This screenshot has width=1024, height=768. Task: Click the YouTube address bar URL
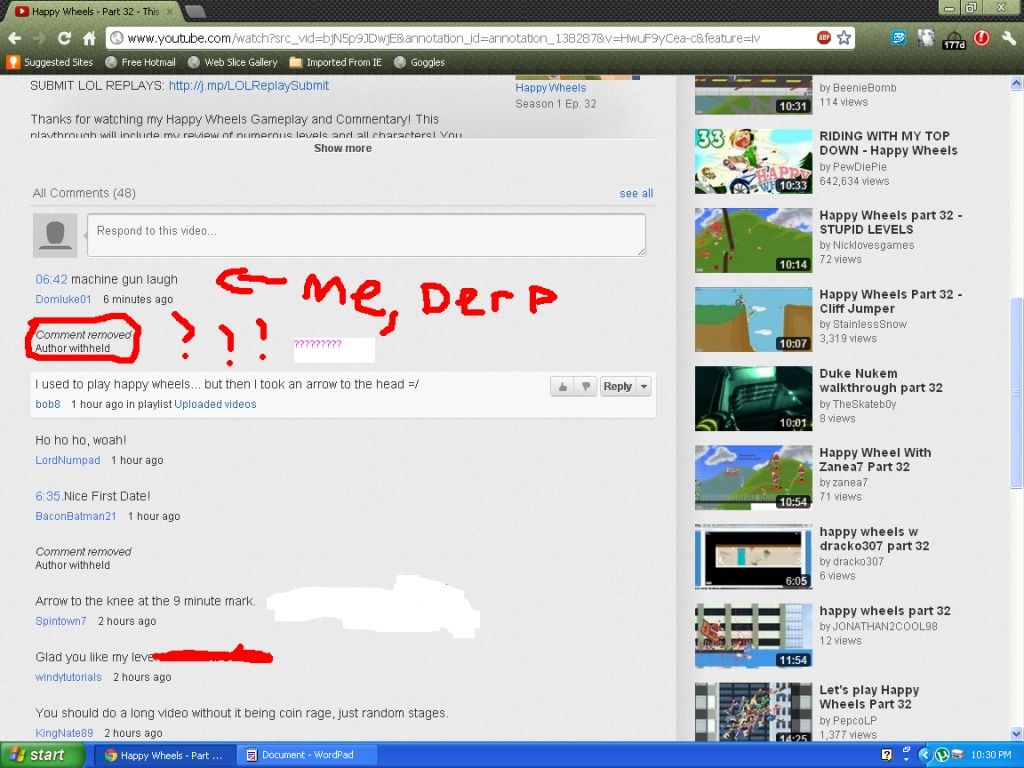point(443,39)
